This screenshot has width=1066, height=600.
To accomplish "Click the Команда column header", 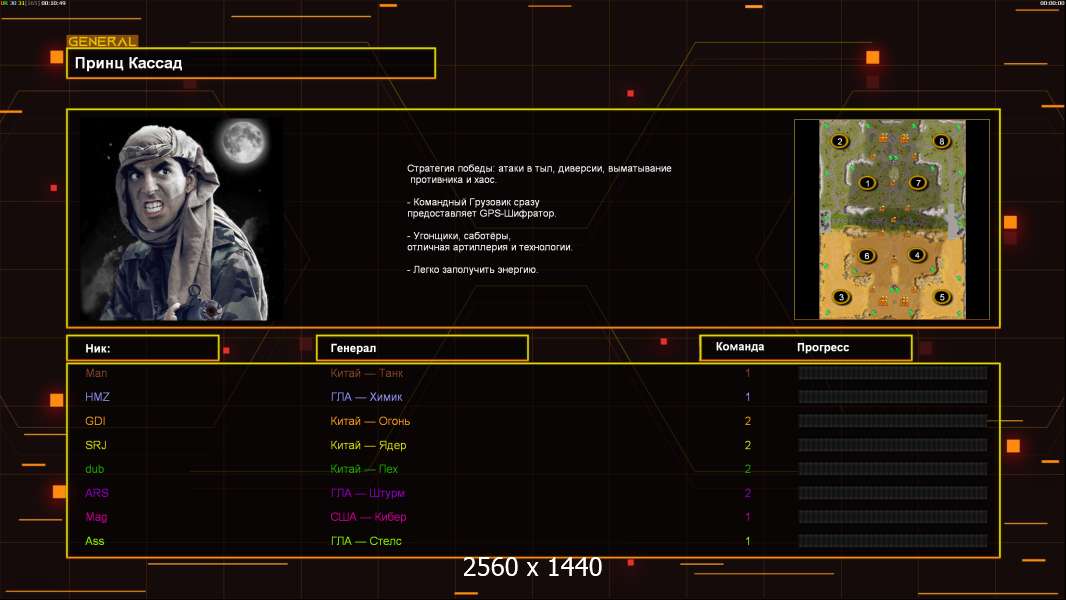I will [740, 347].
